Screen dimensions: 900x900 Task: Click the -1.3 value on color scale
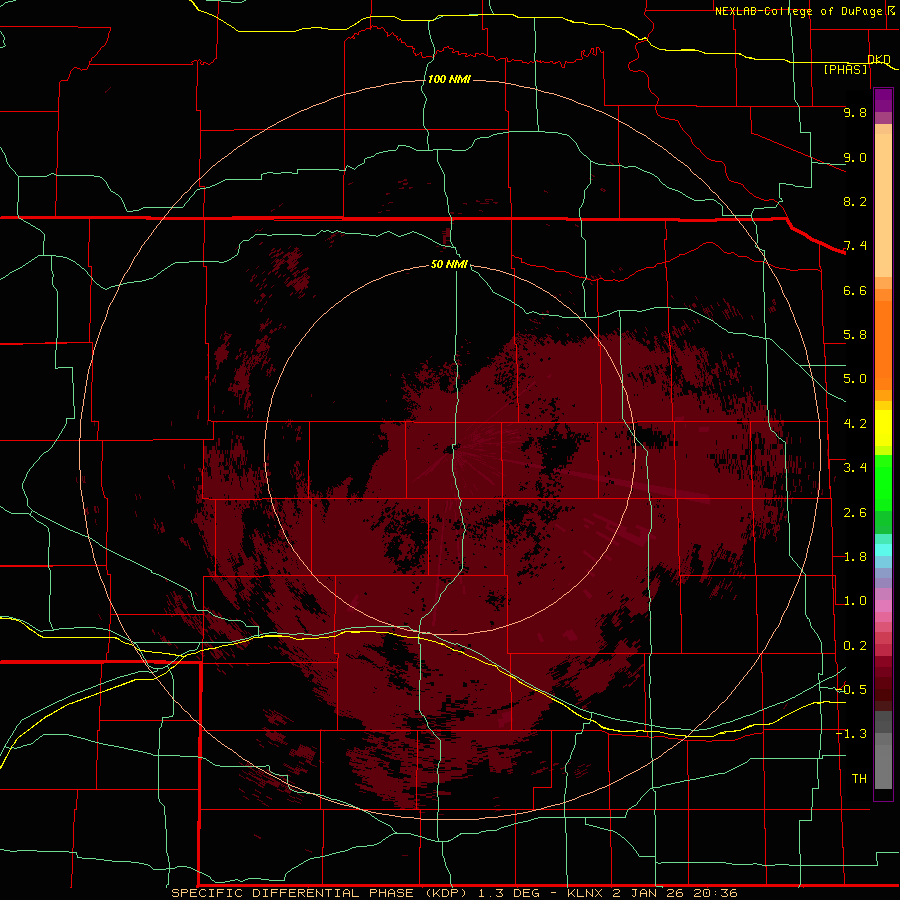click(x=851, y=734)
